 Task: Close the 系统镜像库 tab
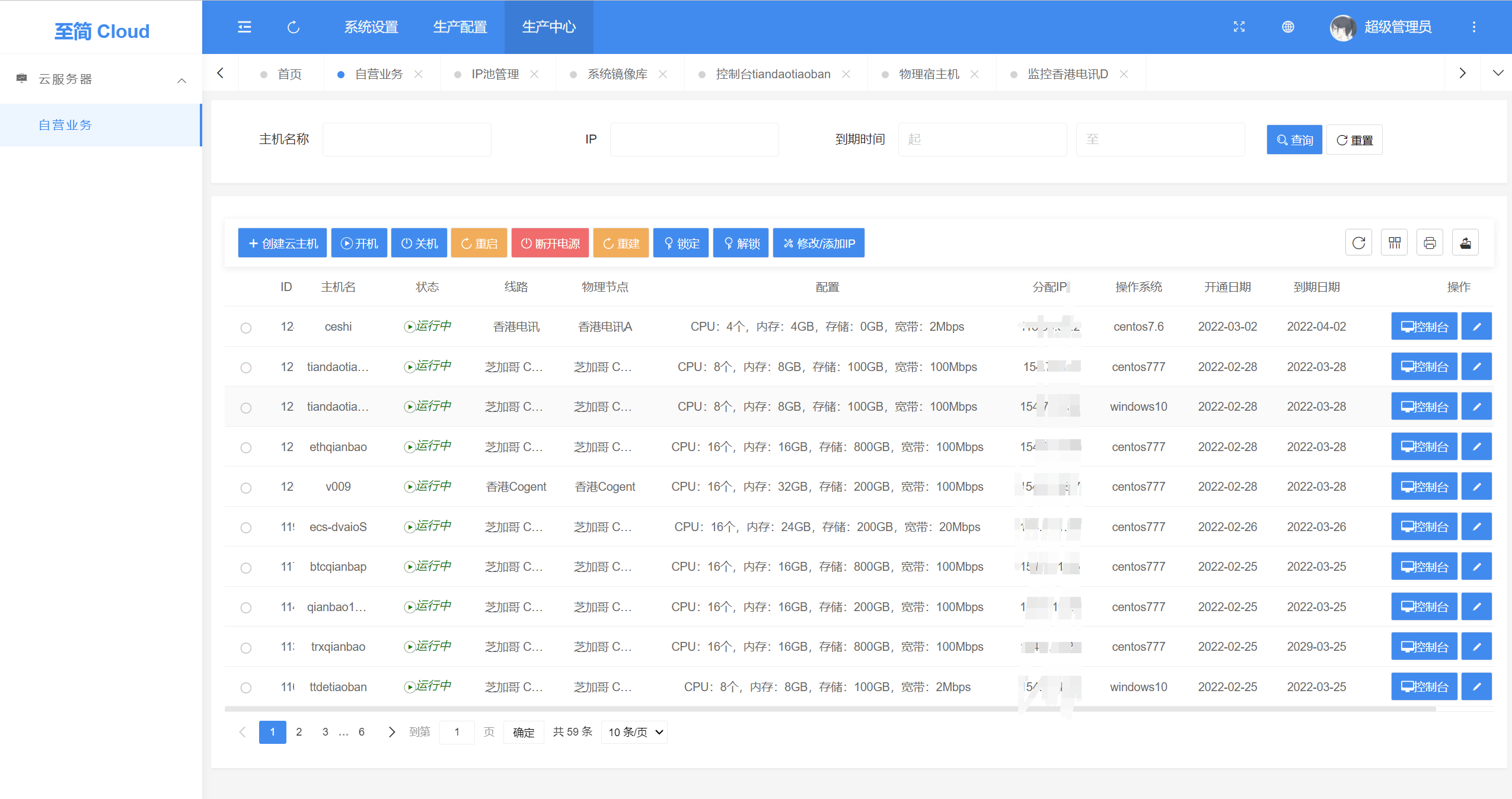tap(663, 74)
